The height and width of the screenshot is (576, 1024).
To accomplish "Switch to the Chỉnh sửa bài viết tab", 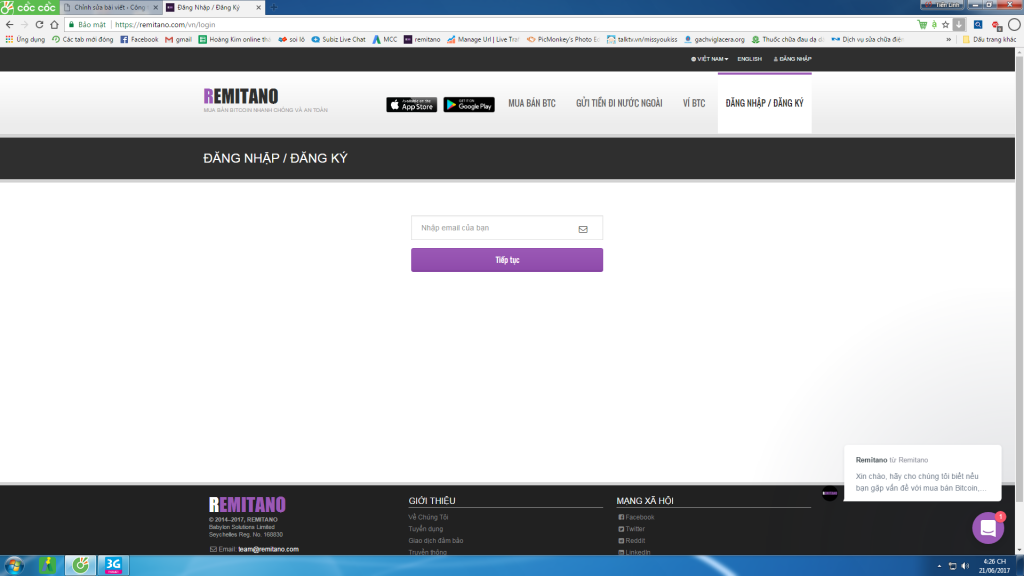I will tap(110, 7).
